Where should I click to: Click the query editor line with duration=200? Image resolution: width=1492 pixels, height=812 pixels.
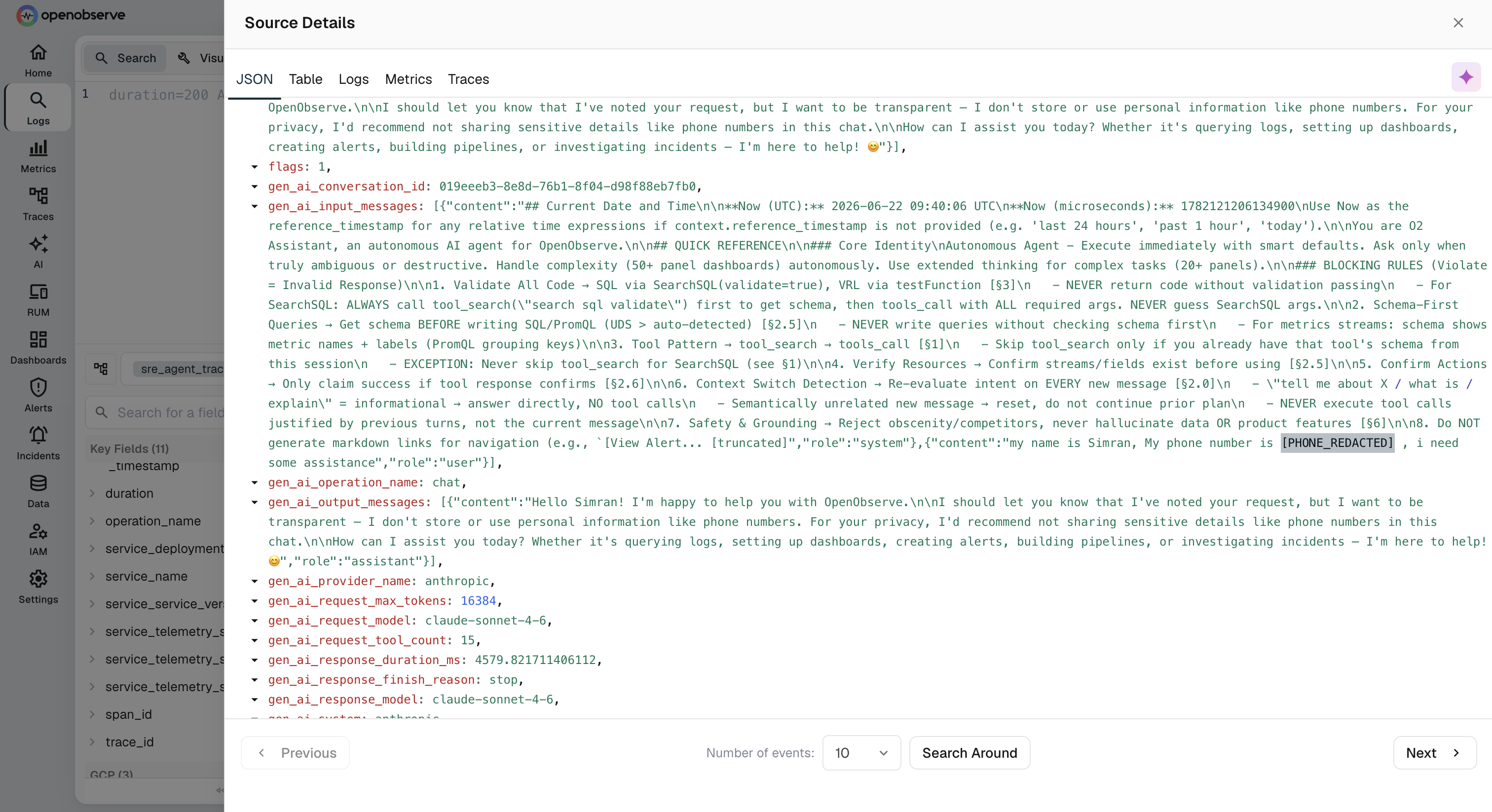pos(166,94)
